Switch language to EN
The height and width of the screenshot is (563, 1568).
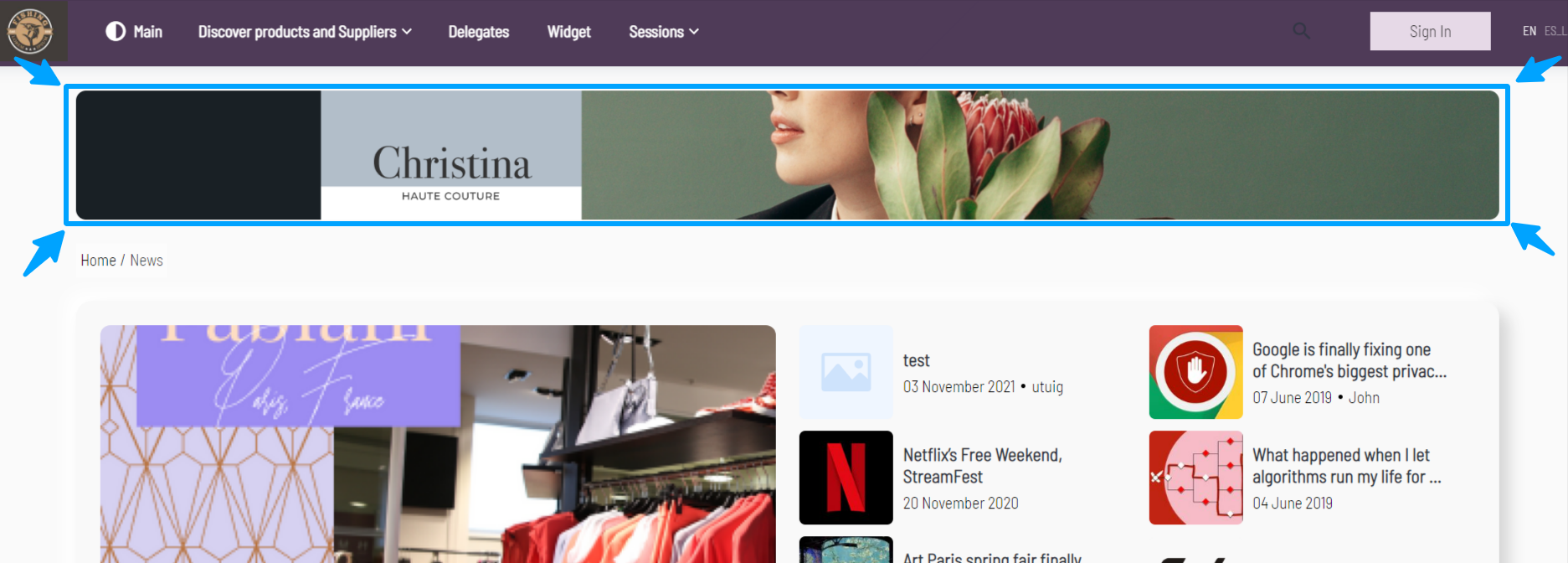click(x=1529, y=31)
